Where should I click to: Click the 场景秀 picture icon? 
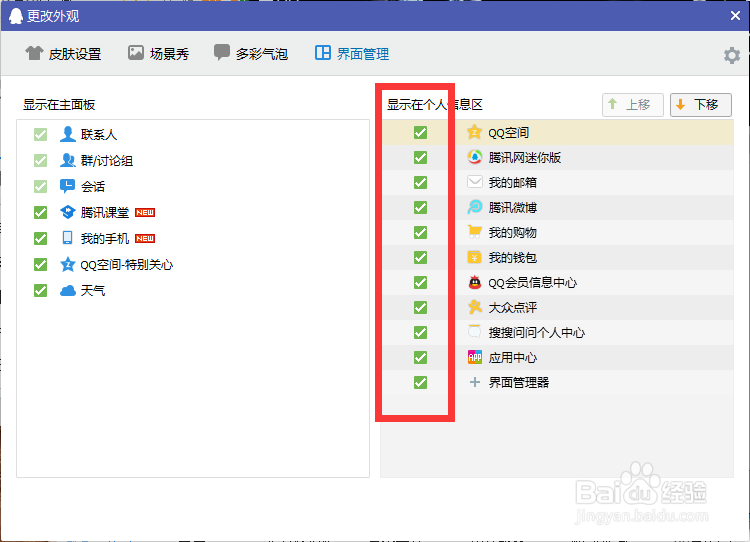point(136,53)
